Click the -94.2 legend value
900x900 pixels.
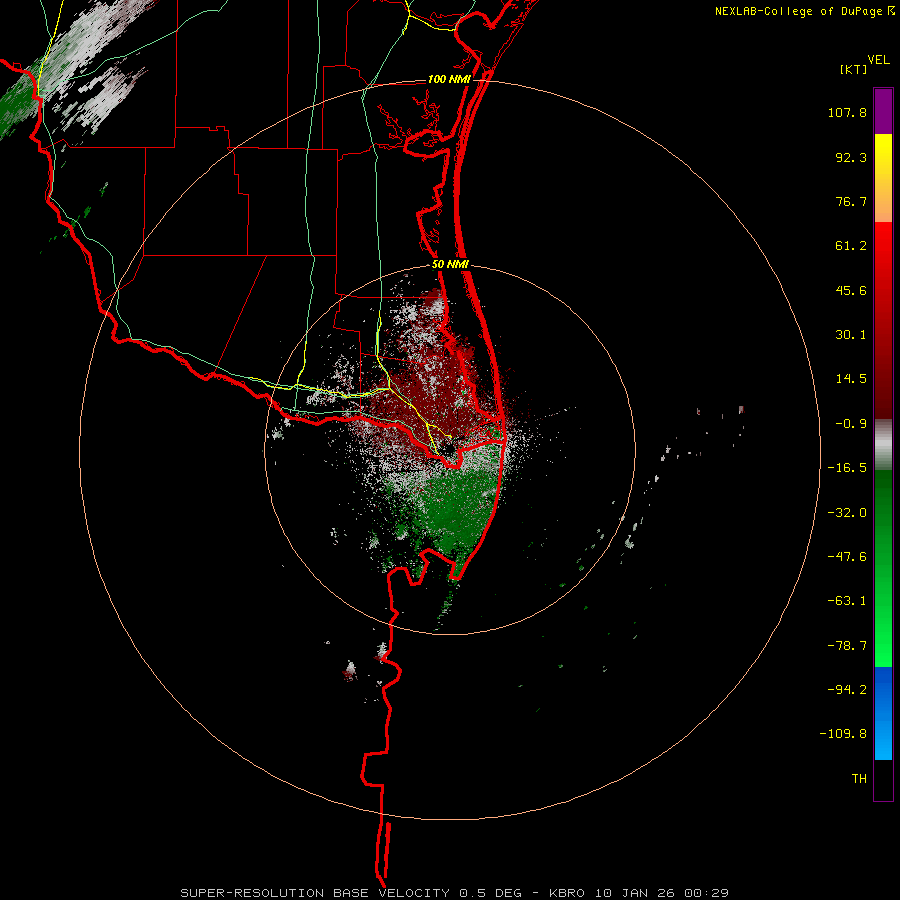click(847, 690)
